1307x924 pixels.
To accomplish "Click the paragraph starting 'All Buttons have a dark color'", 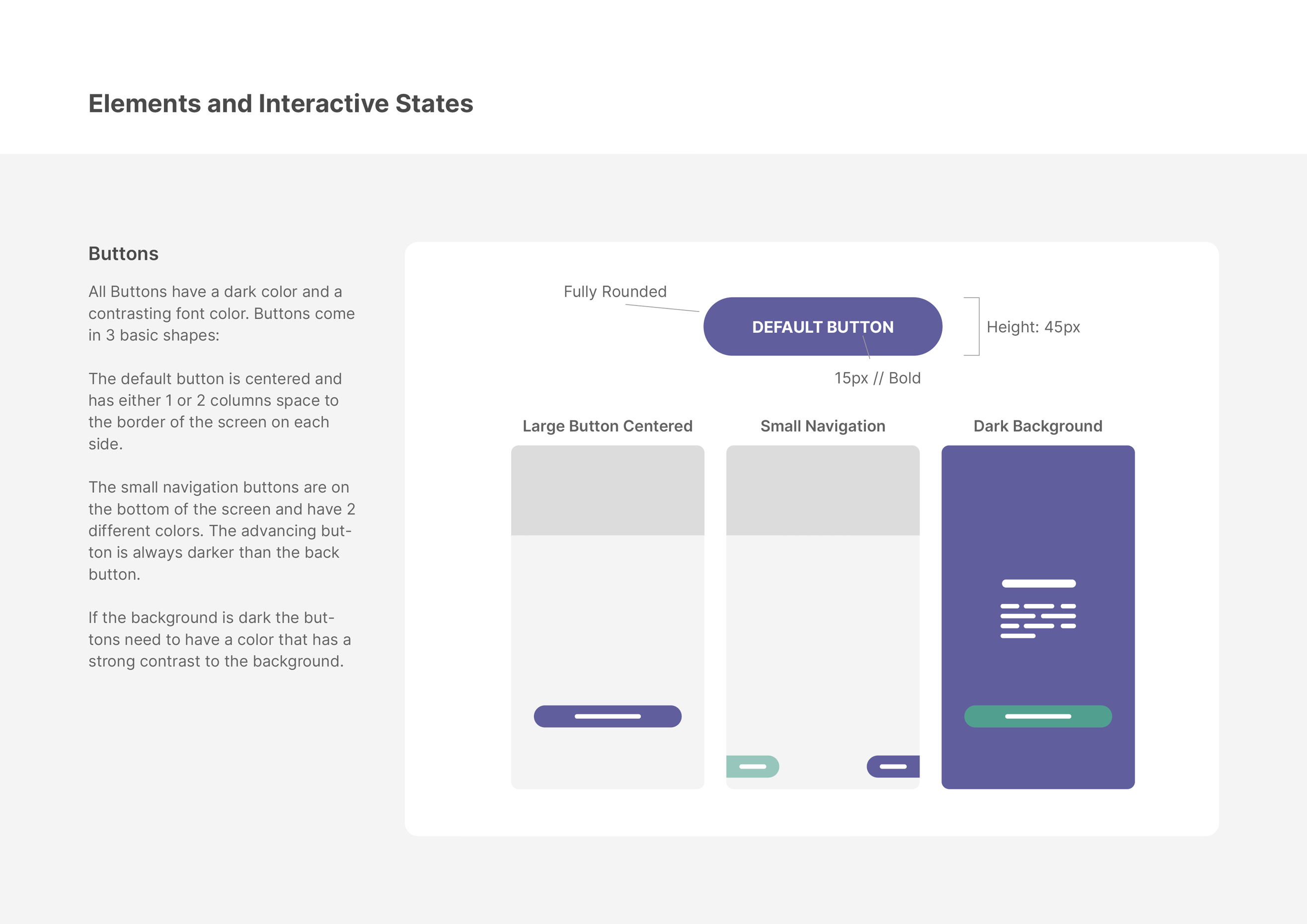I will pyautogui.click(x=221, y=313).
